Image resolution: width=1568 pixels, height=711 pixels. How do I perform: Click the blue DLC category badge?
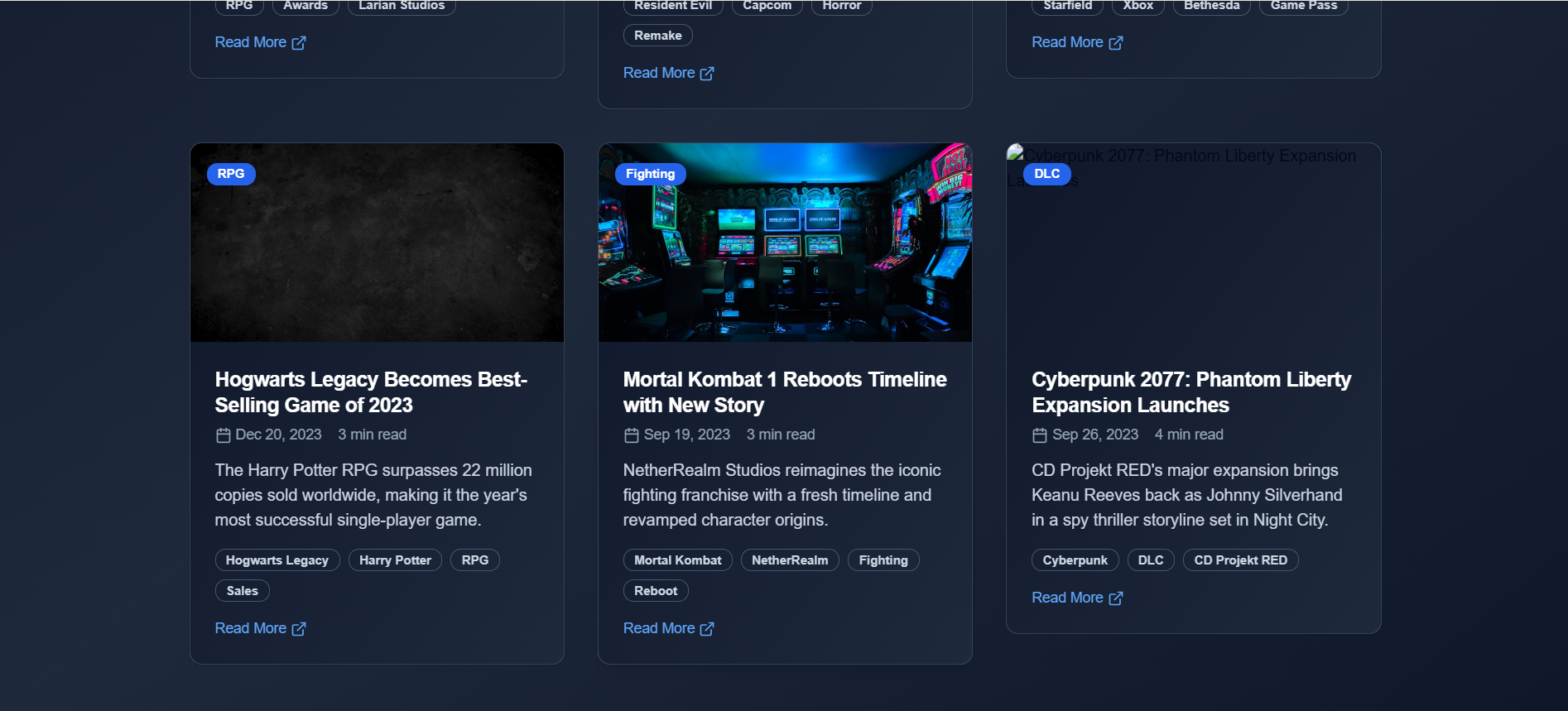coord(1047,174)
